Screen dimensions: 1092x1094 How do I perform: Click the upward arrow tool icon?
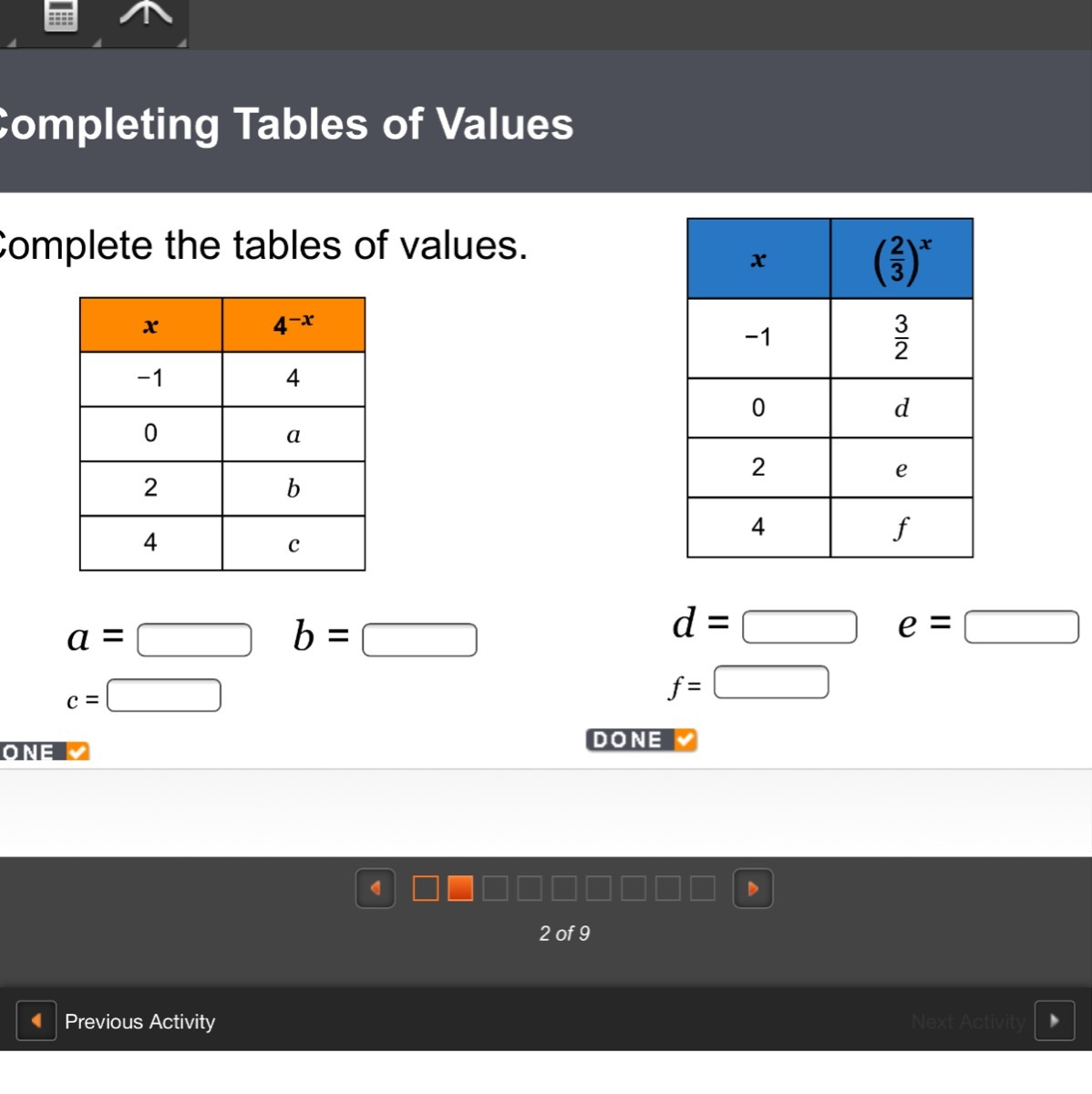coord(146,15)
